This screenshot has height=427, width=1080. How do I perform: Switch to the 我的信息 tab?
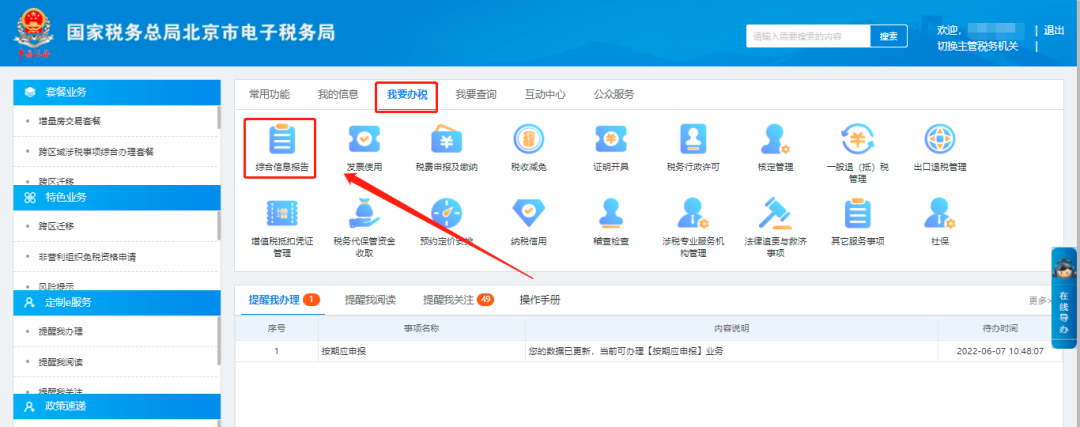coord(338,94)
